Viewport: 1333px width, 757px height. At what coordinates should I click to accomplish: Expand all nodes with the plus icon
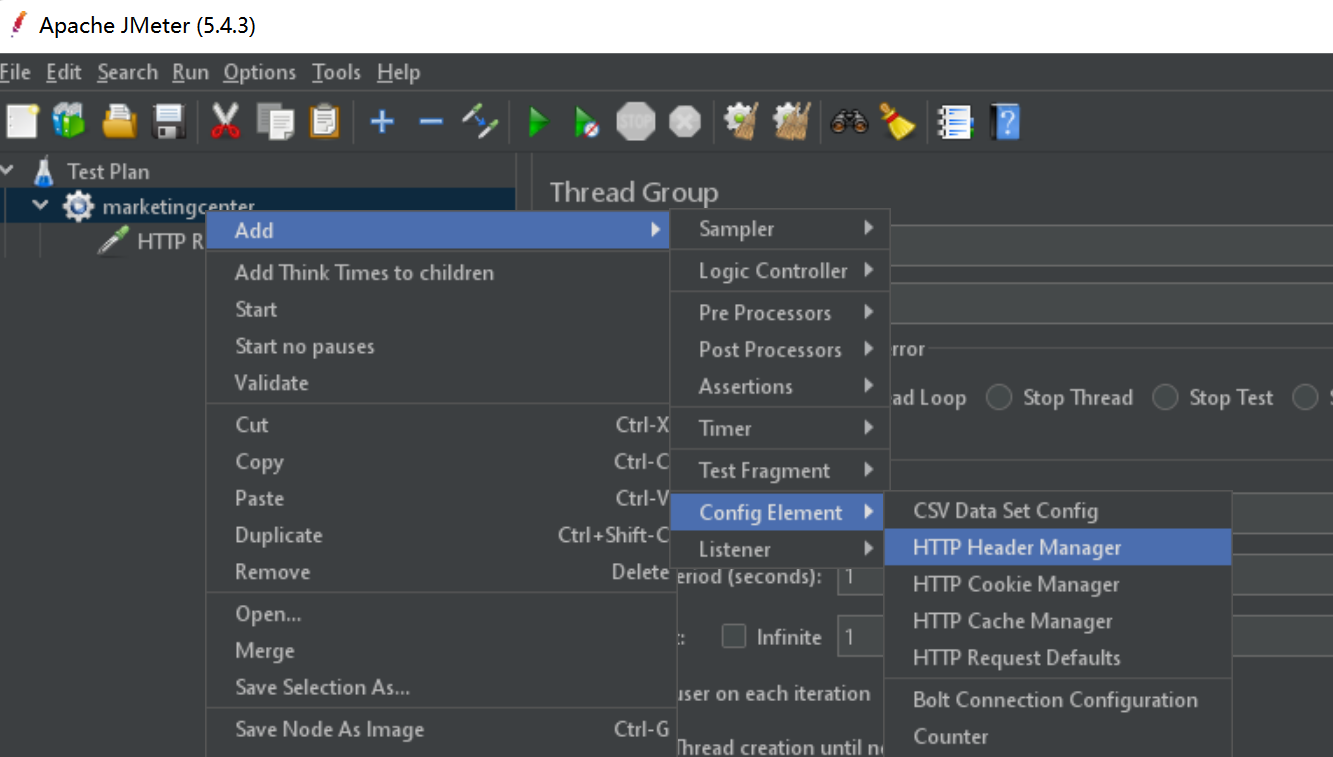pyautogui.click(x=382, y=122)
